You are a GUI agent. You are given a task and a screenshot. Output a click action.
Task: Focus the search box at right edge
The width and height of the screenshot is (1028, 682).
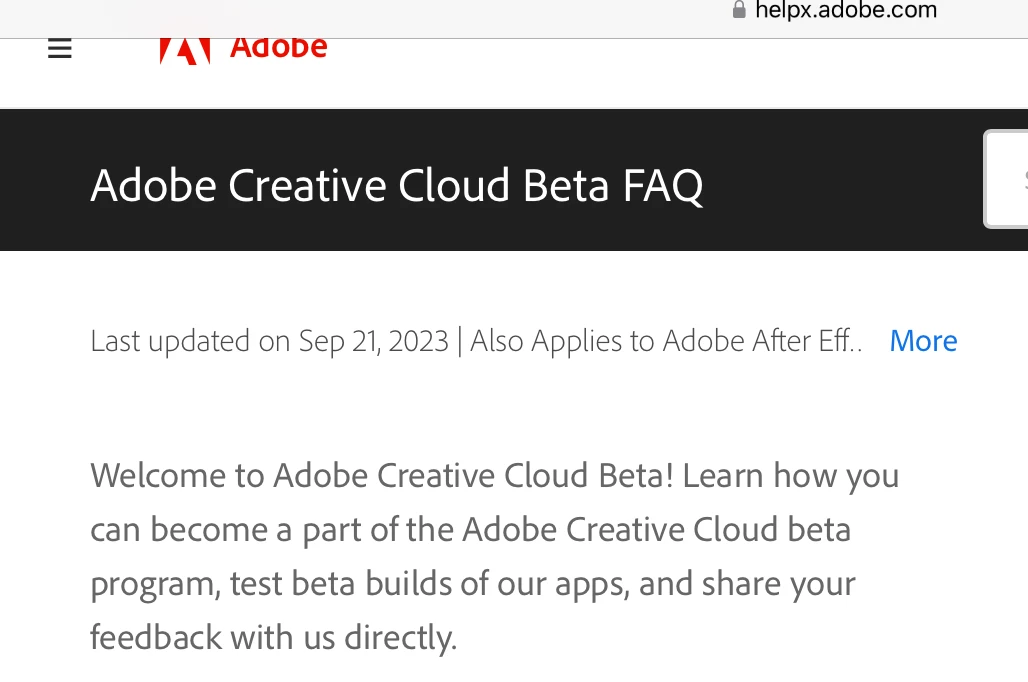[x=1008, y=180]
